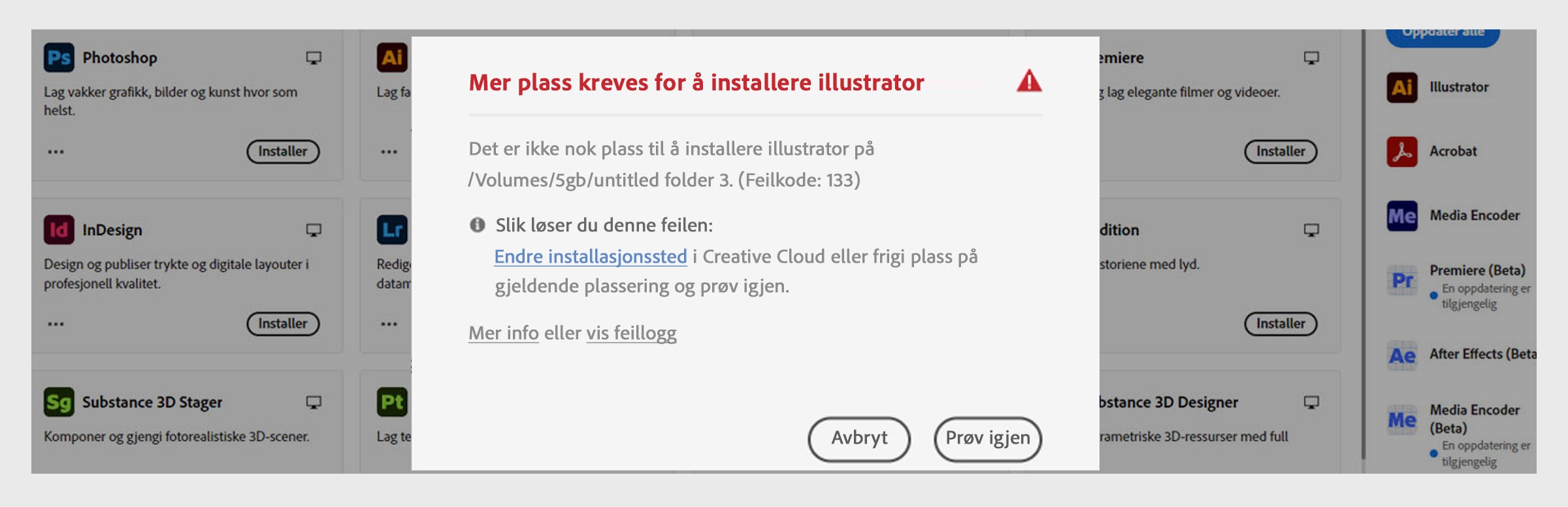Screen dimensions: 1568x507
Task: Select the After Effects (Beta) icon
Action: [1402, 353]
